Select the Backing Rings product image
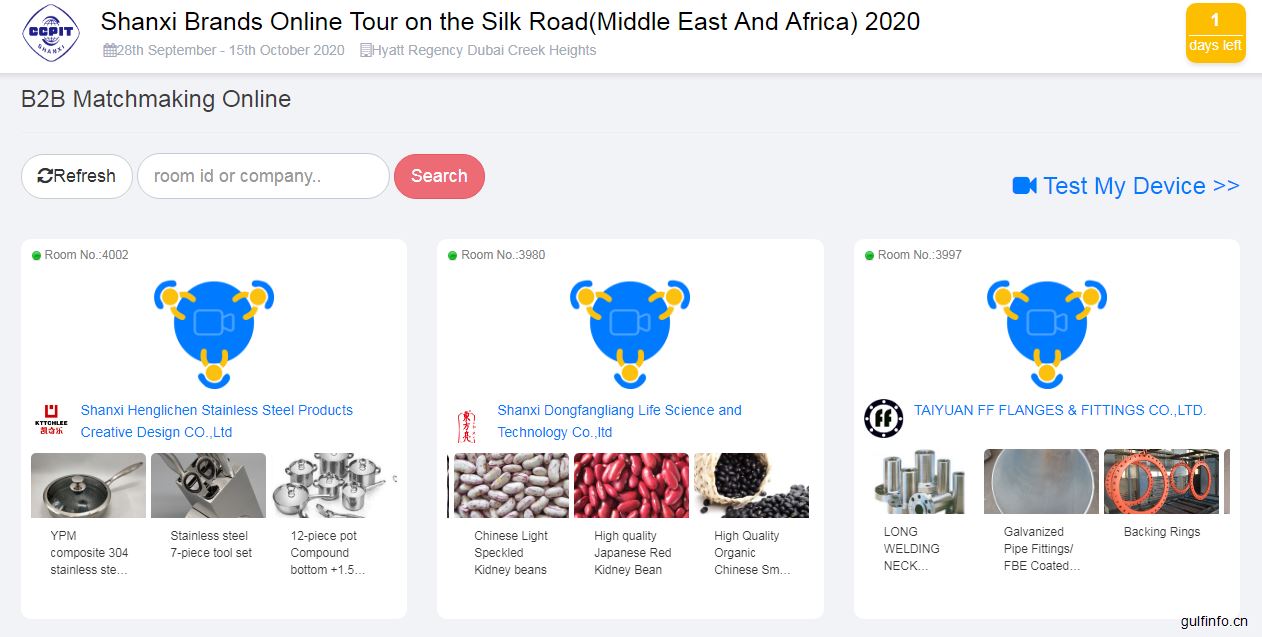 1161,481
